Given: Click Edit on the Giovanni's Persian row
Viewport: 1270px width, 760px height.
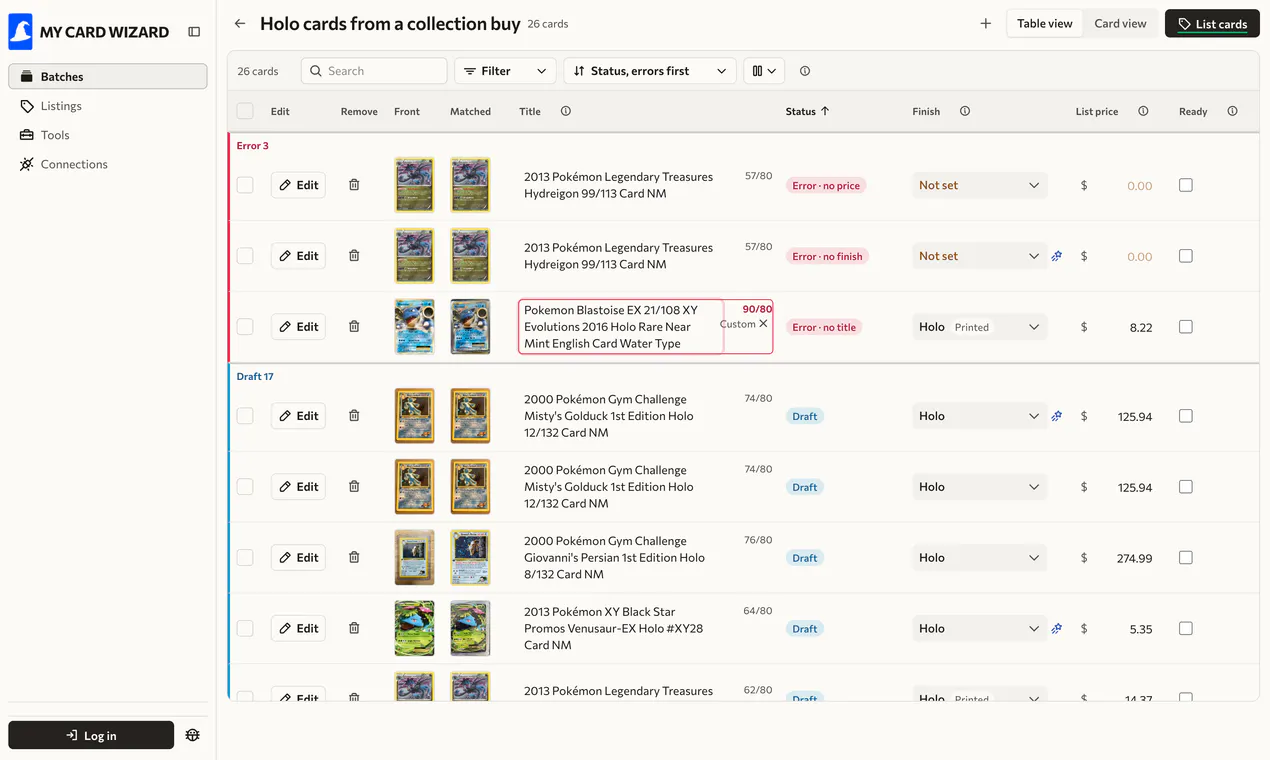Looking at the screenshot, I should [298, 557].
